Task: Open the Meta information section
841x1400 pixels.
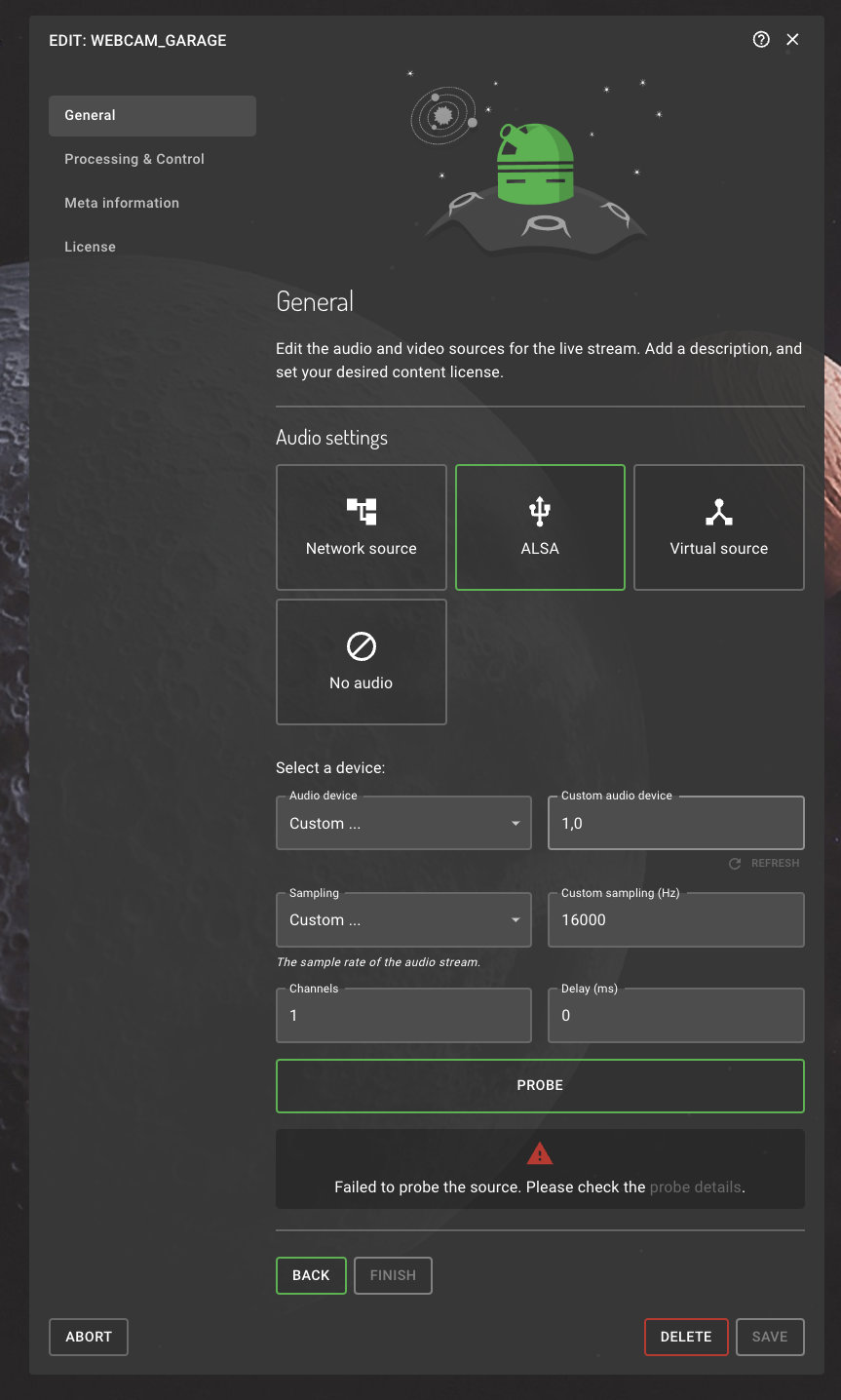Action: click(122, 203)
